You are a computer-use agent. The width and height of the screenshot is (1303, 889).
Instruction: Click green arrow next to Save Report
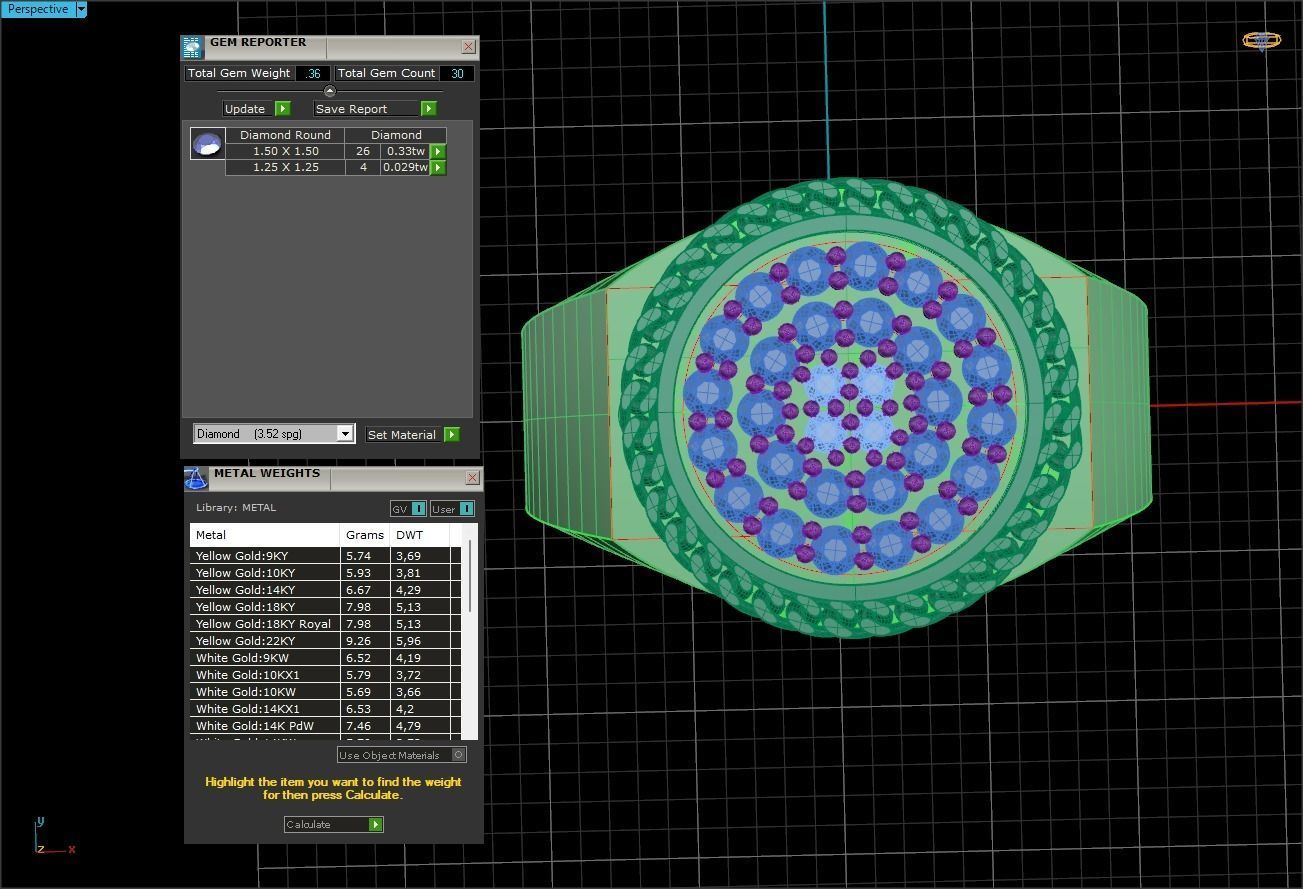[429, 108]
